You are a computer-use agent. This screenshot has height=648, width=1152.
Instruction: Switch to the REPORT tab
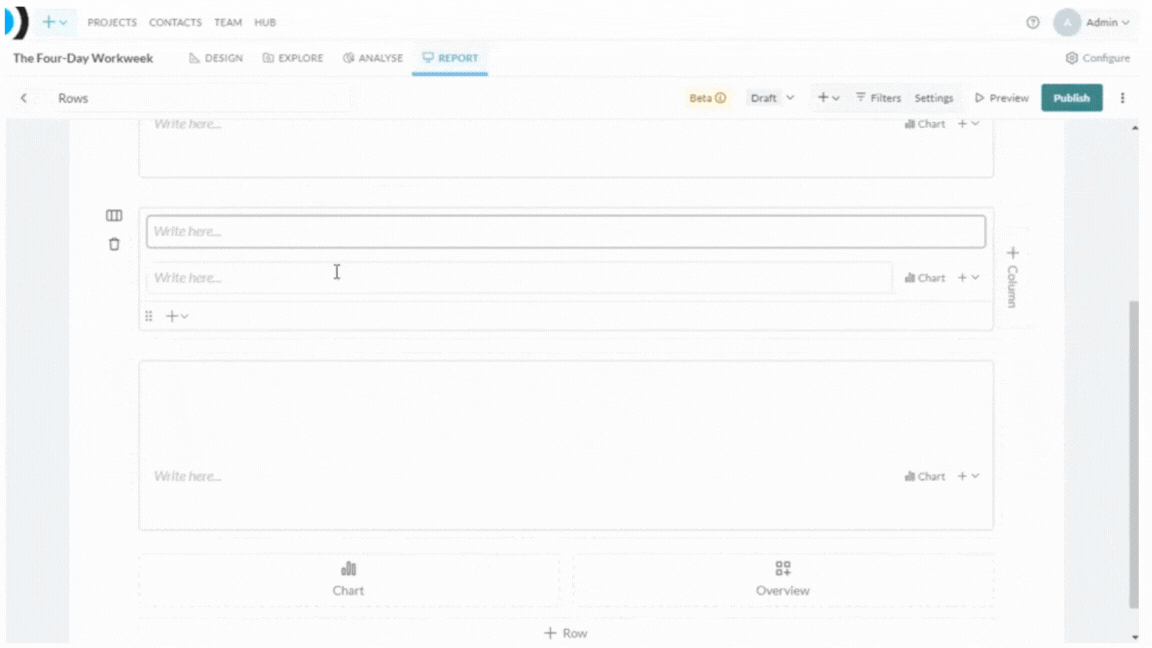click(x=450, y=58)
